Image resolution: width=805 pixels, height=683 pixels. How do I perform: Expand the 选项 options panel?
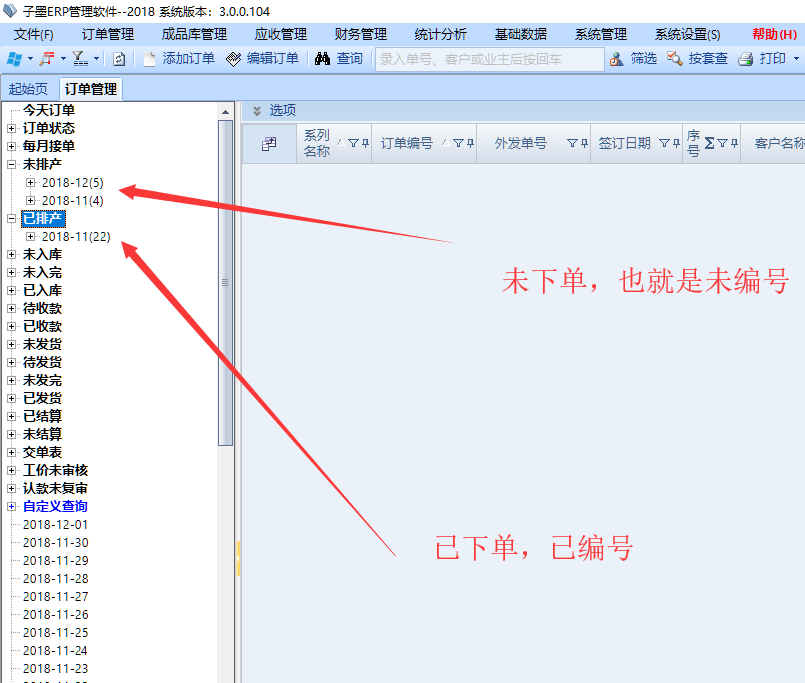[x=257, y=111]
